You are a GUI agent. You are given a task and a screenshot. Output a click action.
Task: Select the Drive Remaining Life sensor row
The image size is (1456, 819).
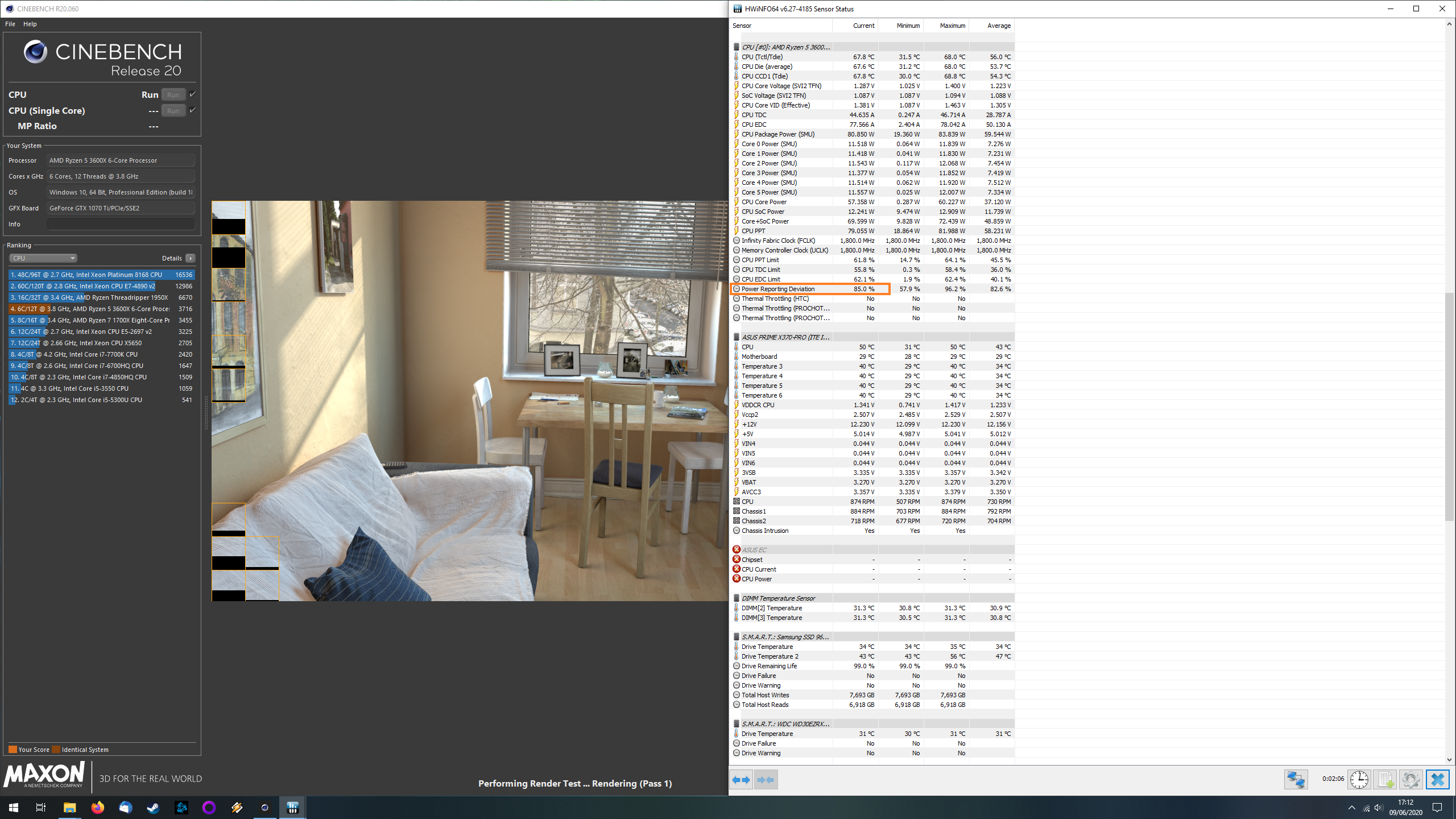click(x=872, y=666)
